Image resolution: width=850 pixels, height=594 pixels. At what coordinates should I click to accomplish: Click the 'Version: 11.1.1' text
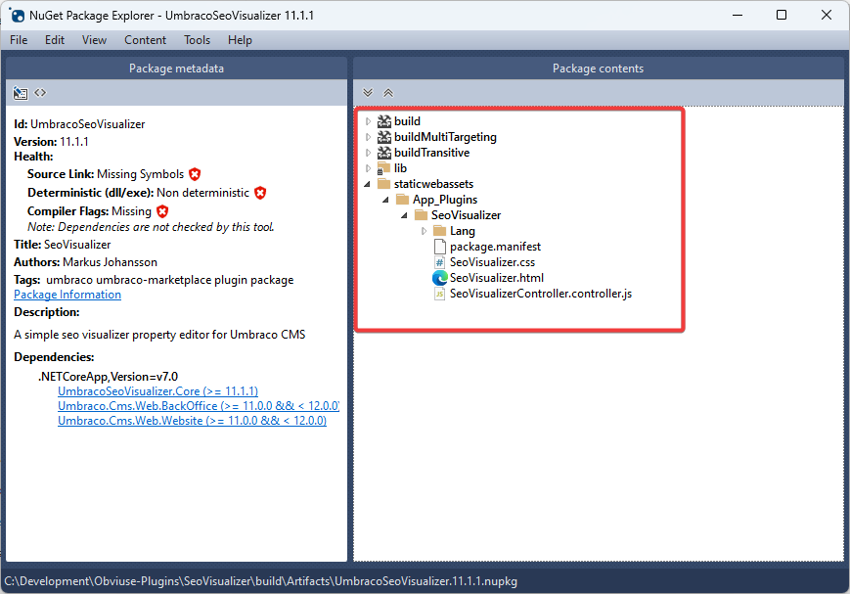(51, 141)
